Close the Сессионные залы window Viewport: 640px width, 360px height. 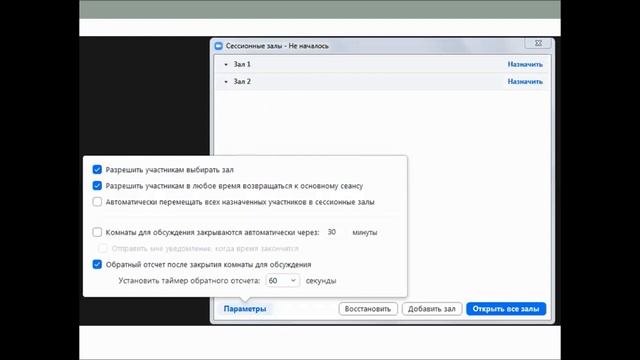tap(538, 43)
